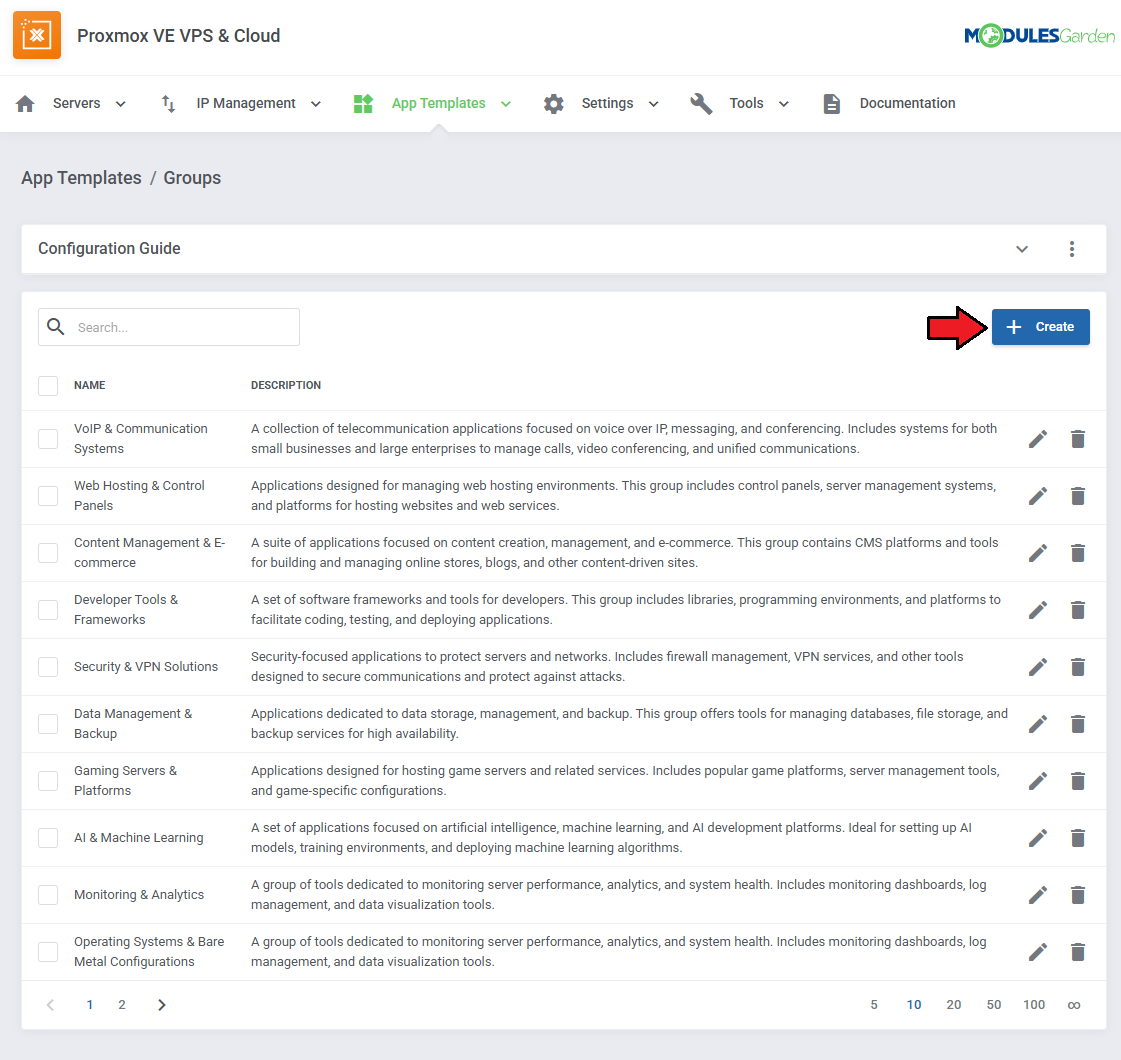Screen dimensions: 1121x1060
Task: Check the Data Management & Backup row
Action: (x=48, y=724)
